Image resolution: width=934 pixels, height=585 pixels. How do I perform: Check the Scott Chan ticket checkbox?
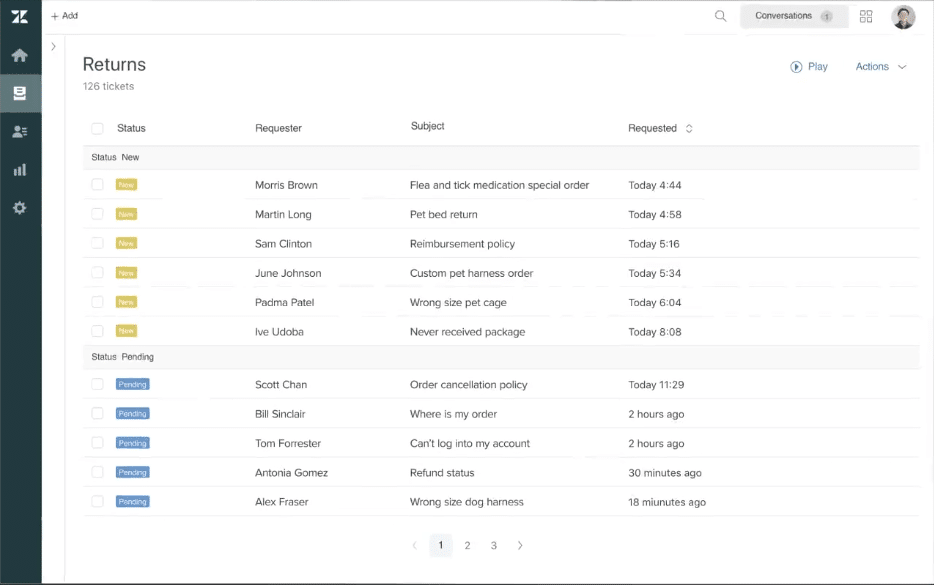click(x=97, y=384)
